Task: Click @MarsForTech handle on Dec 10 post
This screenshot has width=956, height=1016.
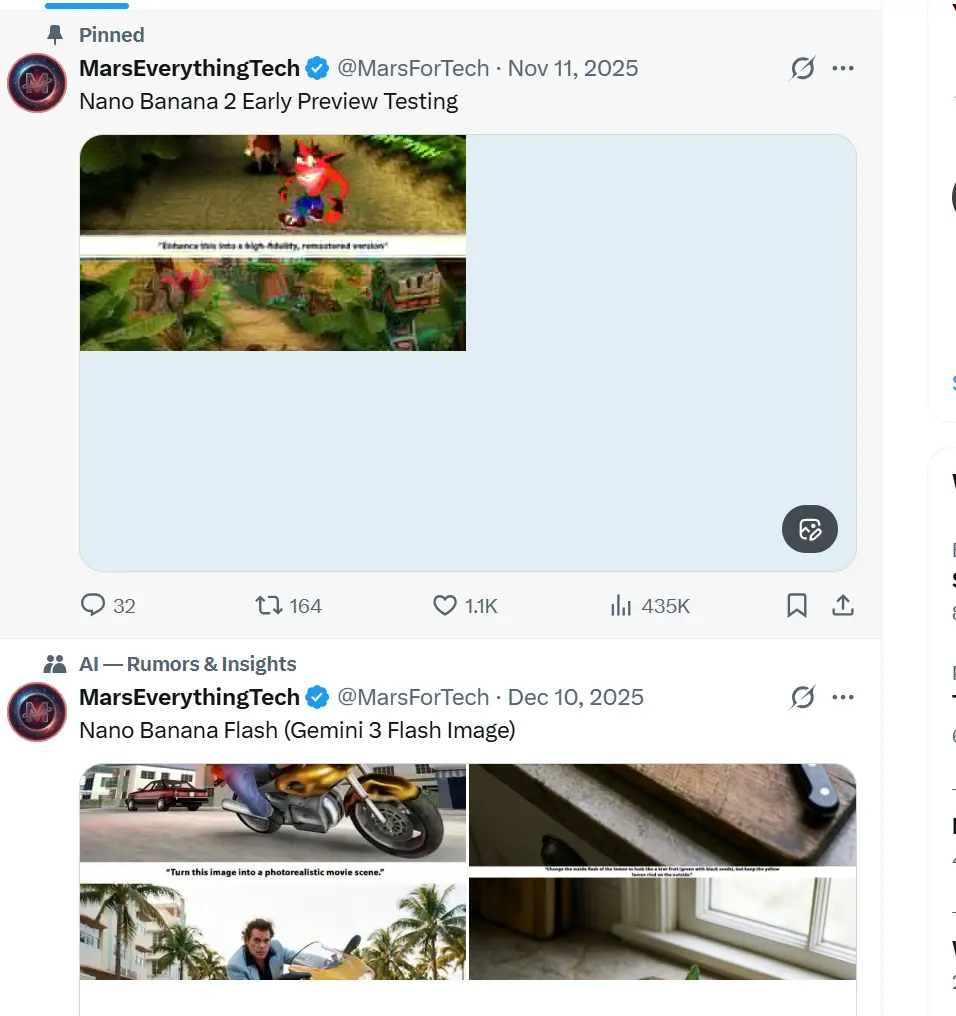Action: (413, 698)
